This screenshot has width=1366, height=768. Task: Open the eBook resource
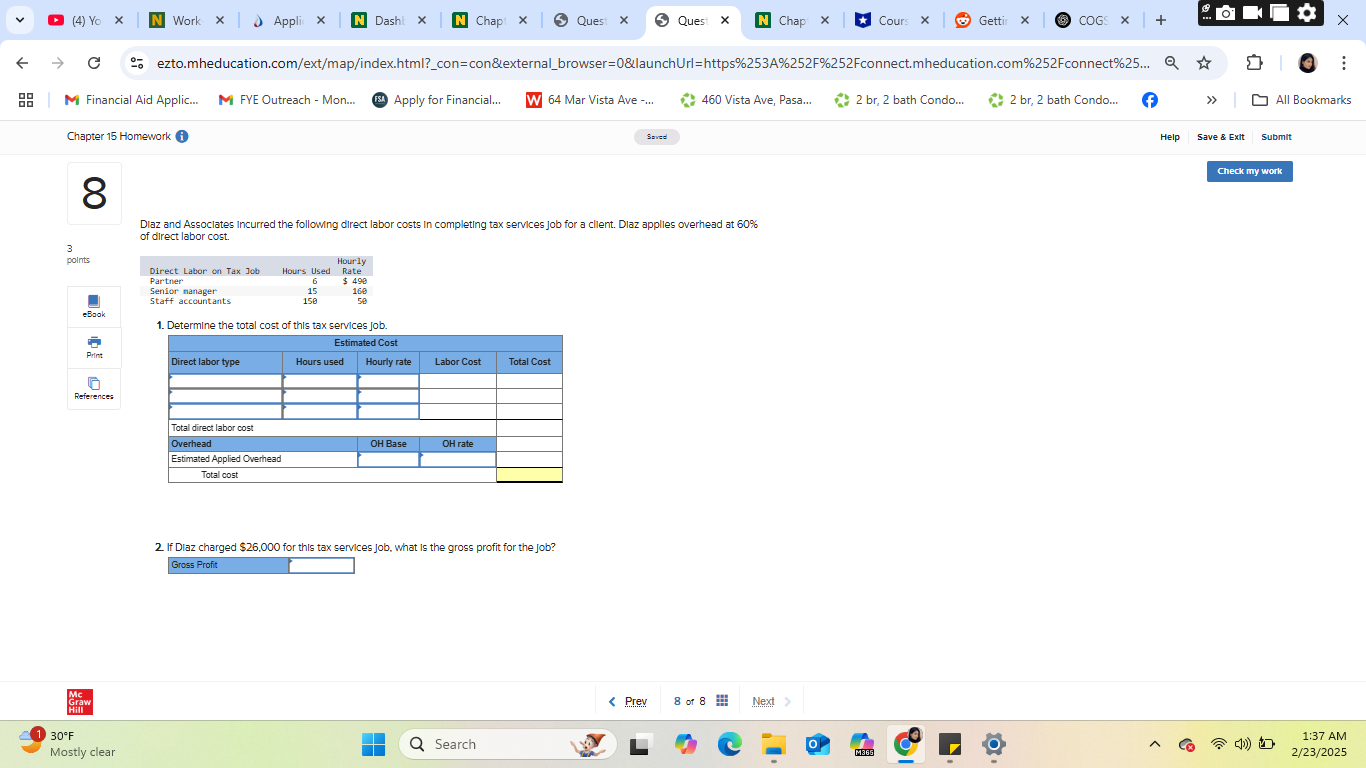(94, 306)
